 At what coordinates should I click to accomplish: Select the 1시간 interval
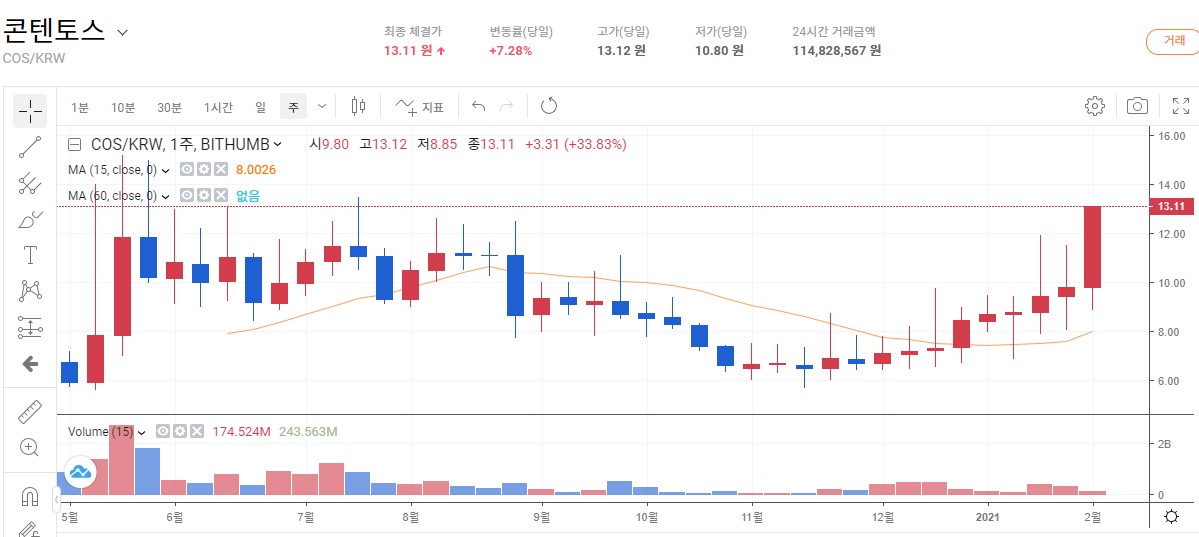pos(218,107)
